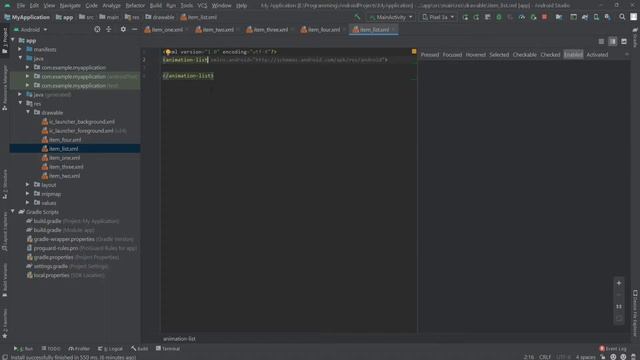Click the CRLF line separator in status bar
This screenshot has width=640, height=360.
tap(545, 357)
